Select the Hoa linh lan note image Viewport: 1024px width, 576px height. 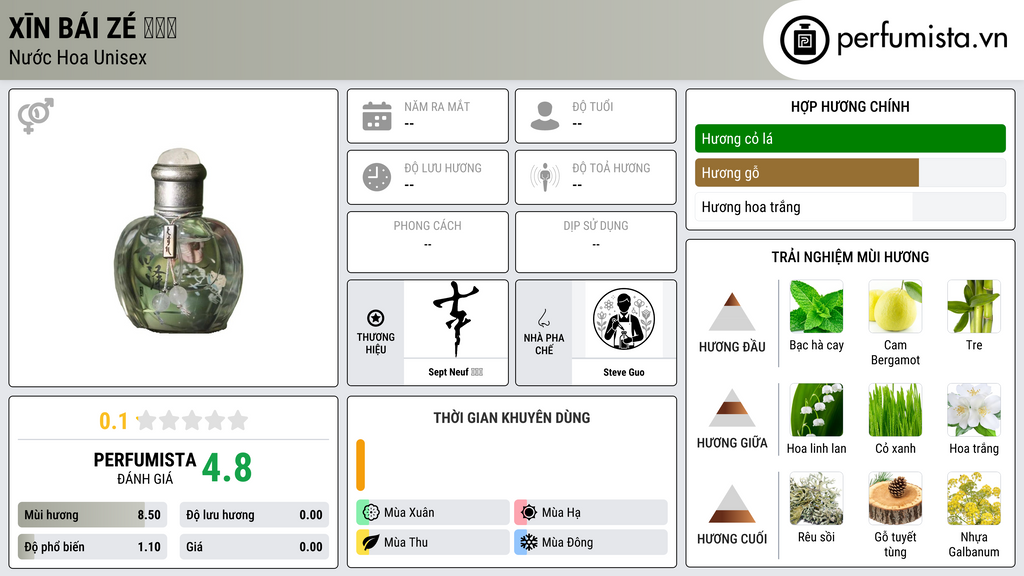(x=816, y=410)
